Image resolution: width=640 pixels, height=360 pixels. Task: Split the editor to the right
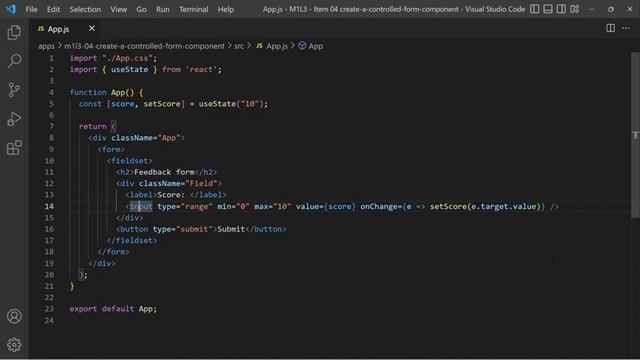(610, 28)
